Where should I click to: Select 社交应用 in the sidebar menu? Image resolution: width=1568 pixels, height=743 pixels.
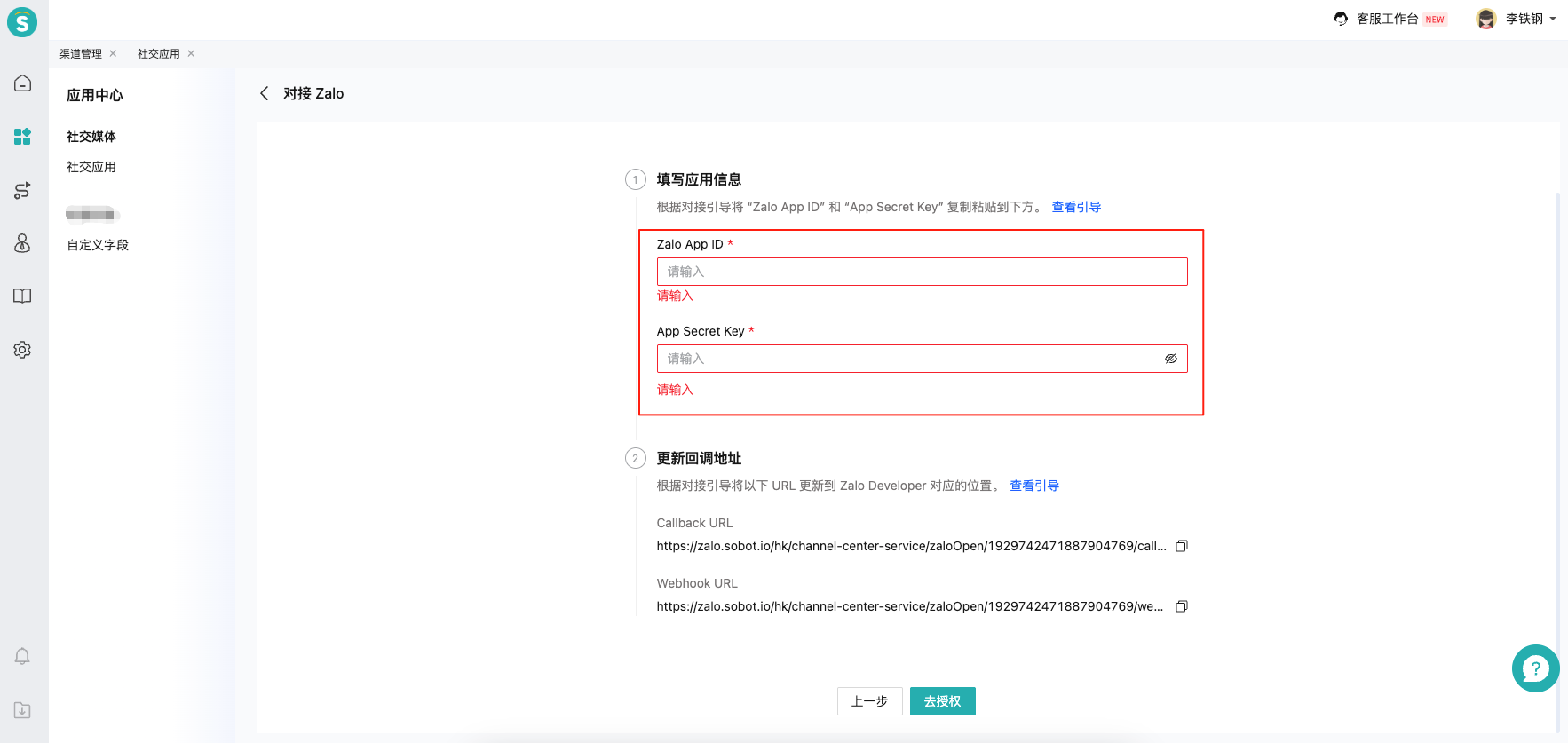tap(91, 167)
